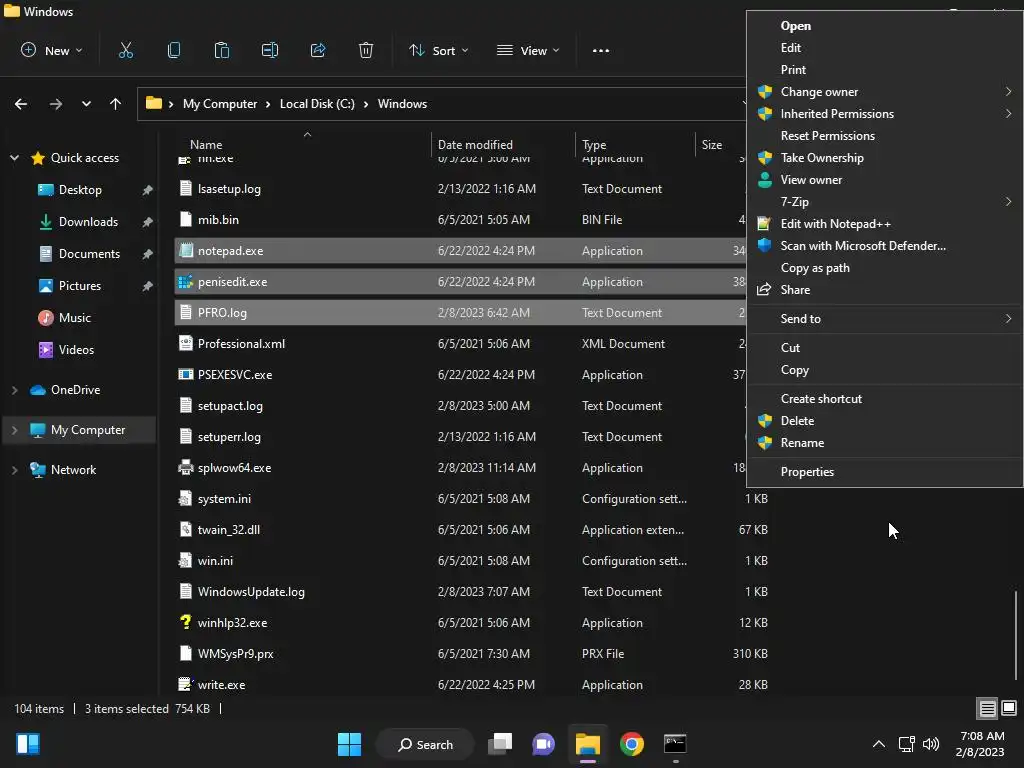
Task: Click the vertical scrollbar thumb in file list
Action: (1016, 635)
